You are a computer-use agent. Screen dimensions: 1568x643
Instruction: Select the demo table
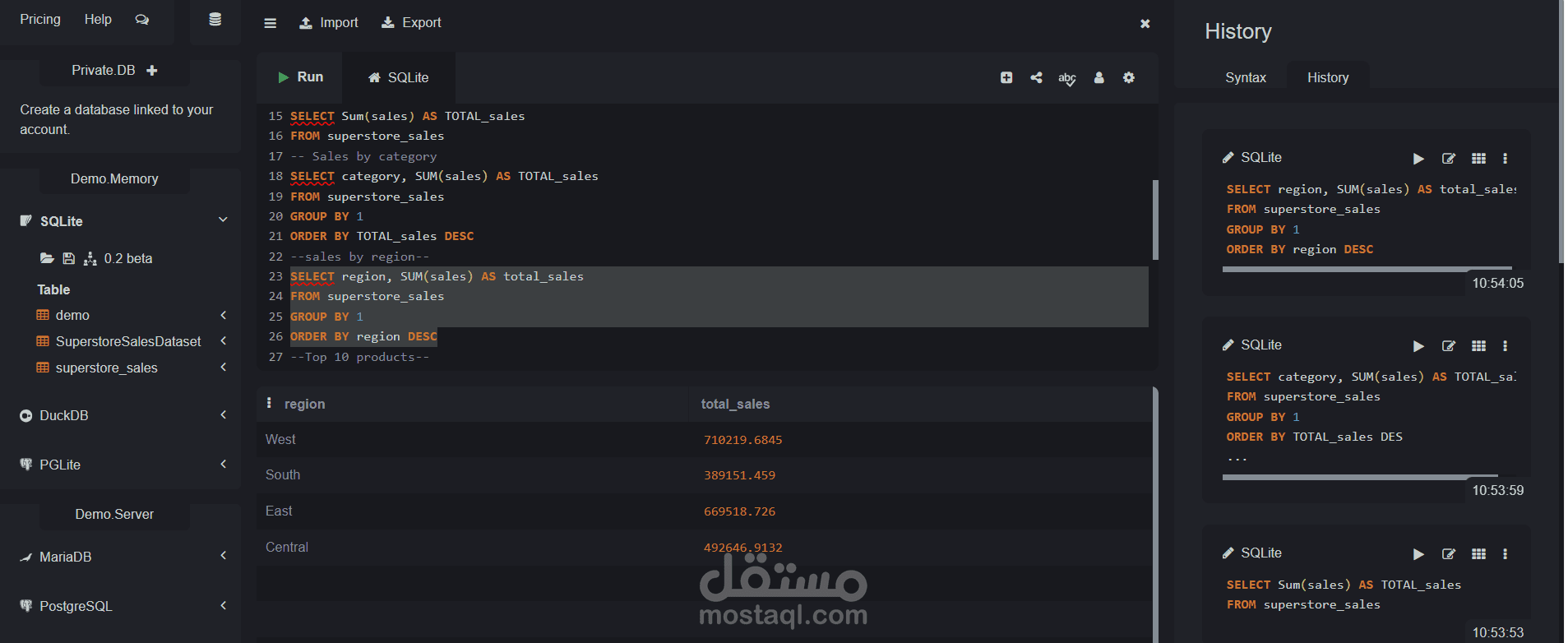[72, 315]
